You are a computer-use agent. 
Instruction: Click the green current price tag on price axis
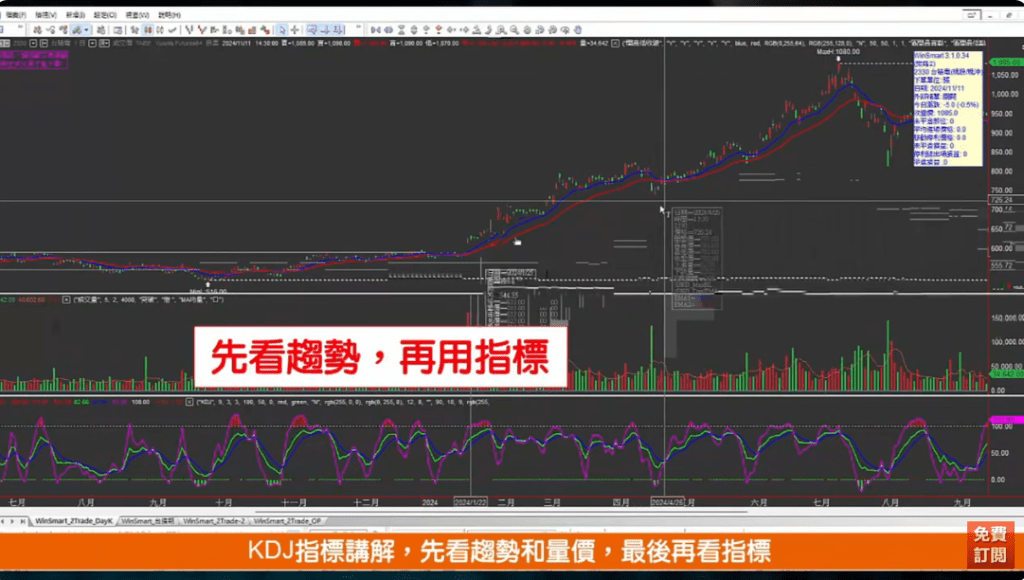tap(1006, 62)
